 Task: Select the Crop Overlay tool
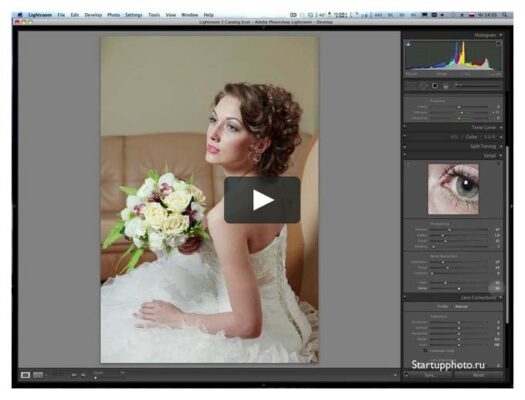click(410, 86)
